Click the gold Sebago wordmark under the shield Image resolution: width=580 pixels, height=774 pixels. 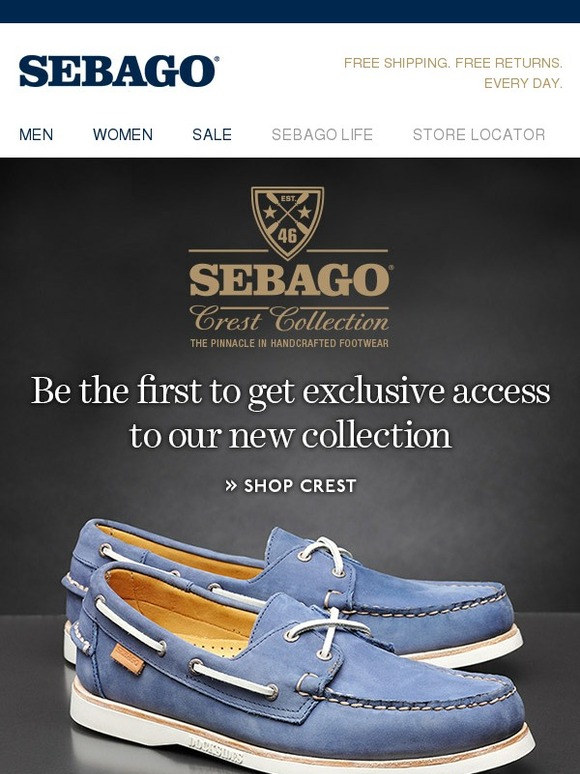291,280
